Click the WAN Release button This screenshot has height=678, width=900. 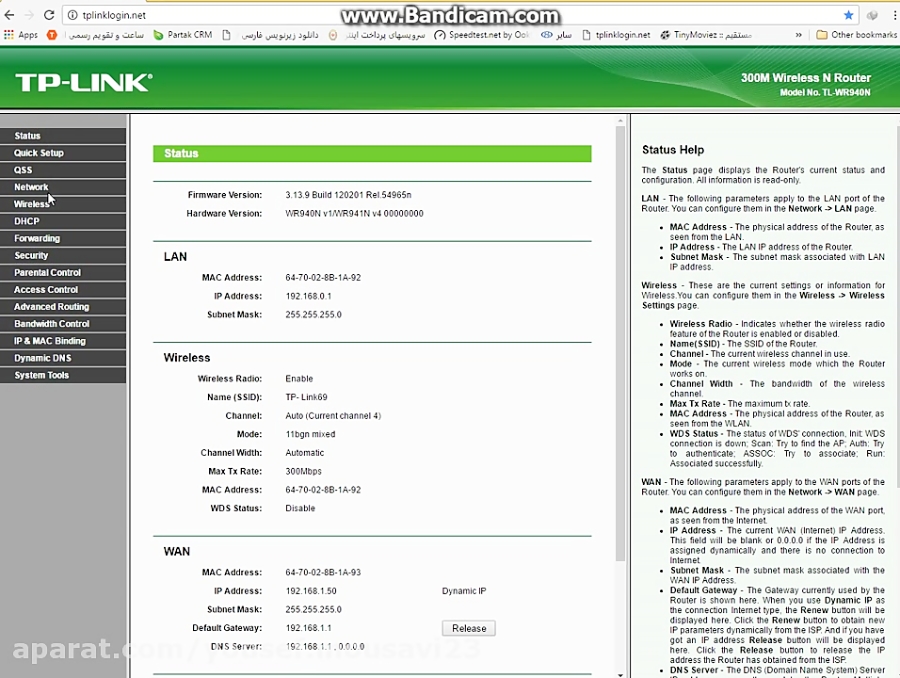469,628
